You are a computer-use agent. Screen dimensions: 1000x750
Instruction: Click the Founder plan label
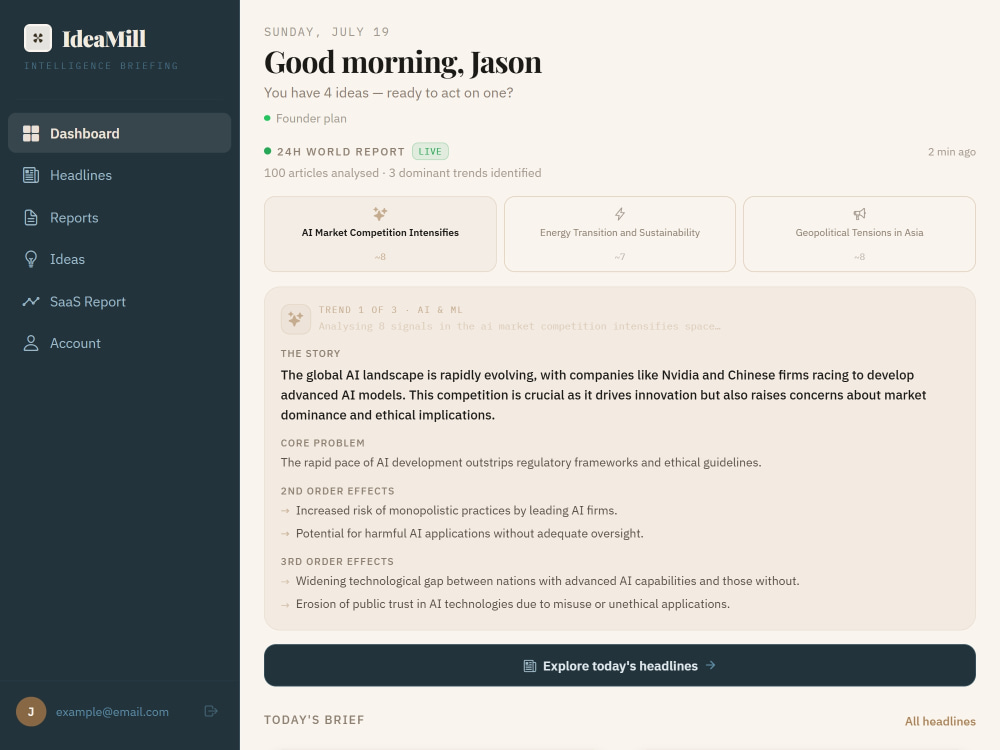tap(311, 118)
